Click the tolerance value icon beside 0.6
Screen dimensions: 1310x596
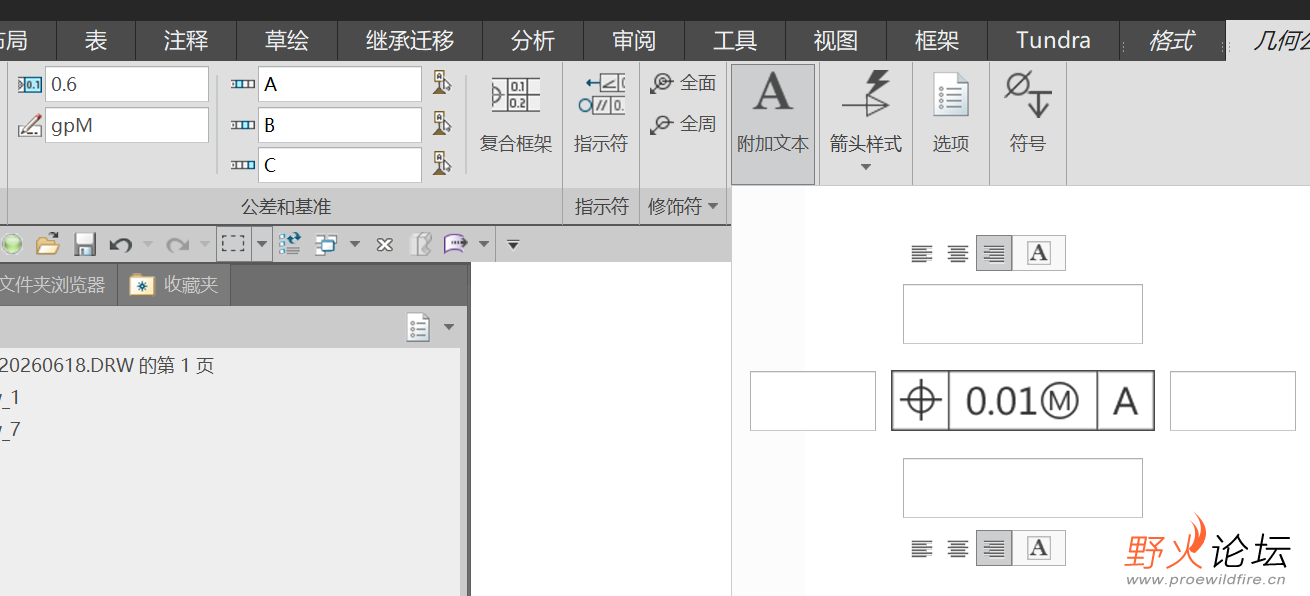(x=30, y=85)
